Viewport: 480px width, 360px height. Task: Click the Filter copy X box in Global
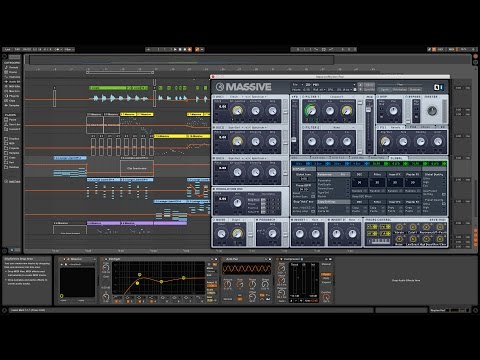377,182
